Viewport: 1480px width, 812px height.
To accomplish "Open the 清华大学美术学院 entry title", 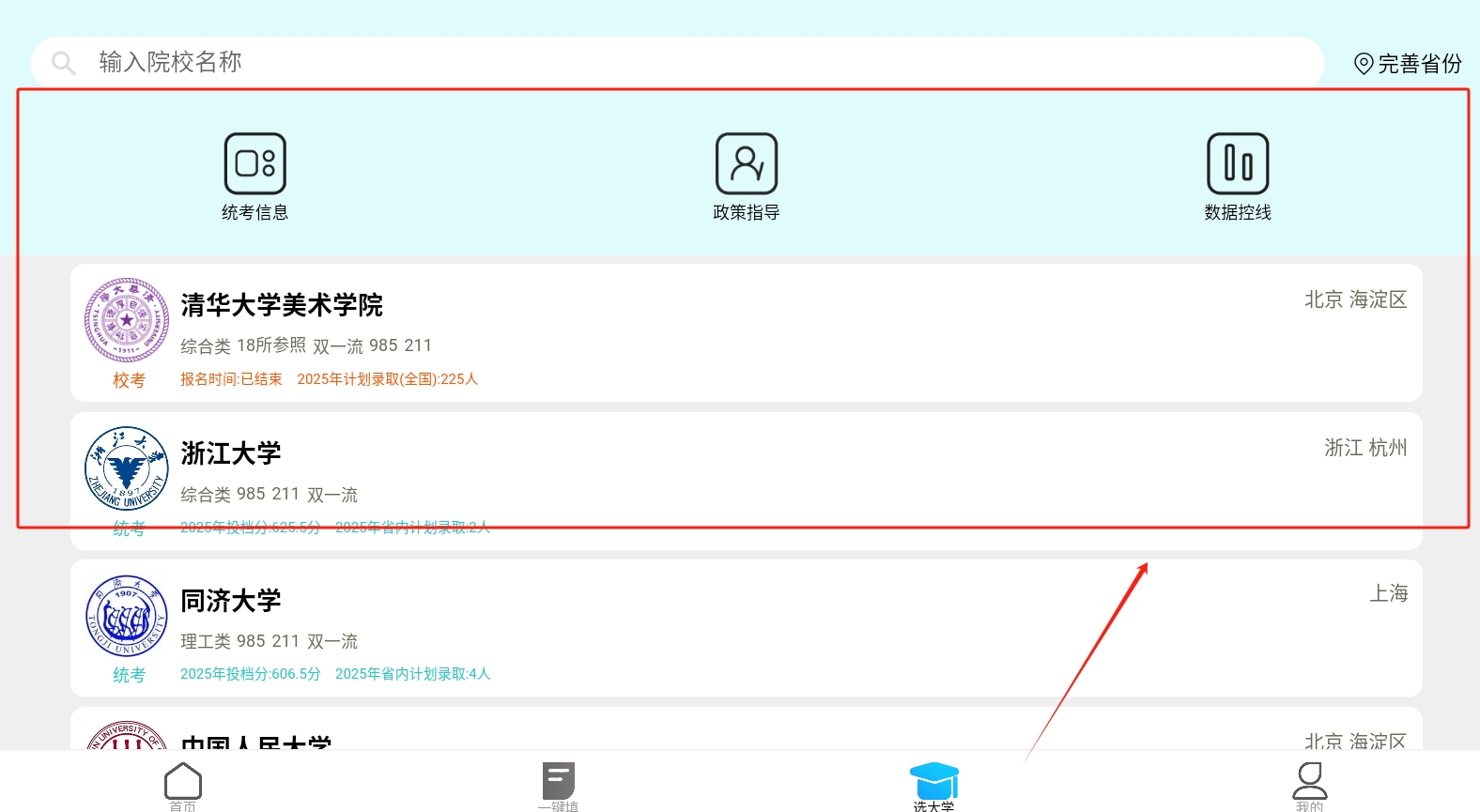I will click(282, 305).
